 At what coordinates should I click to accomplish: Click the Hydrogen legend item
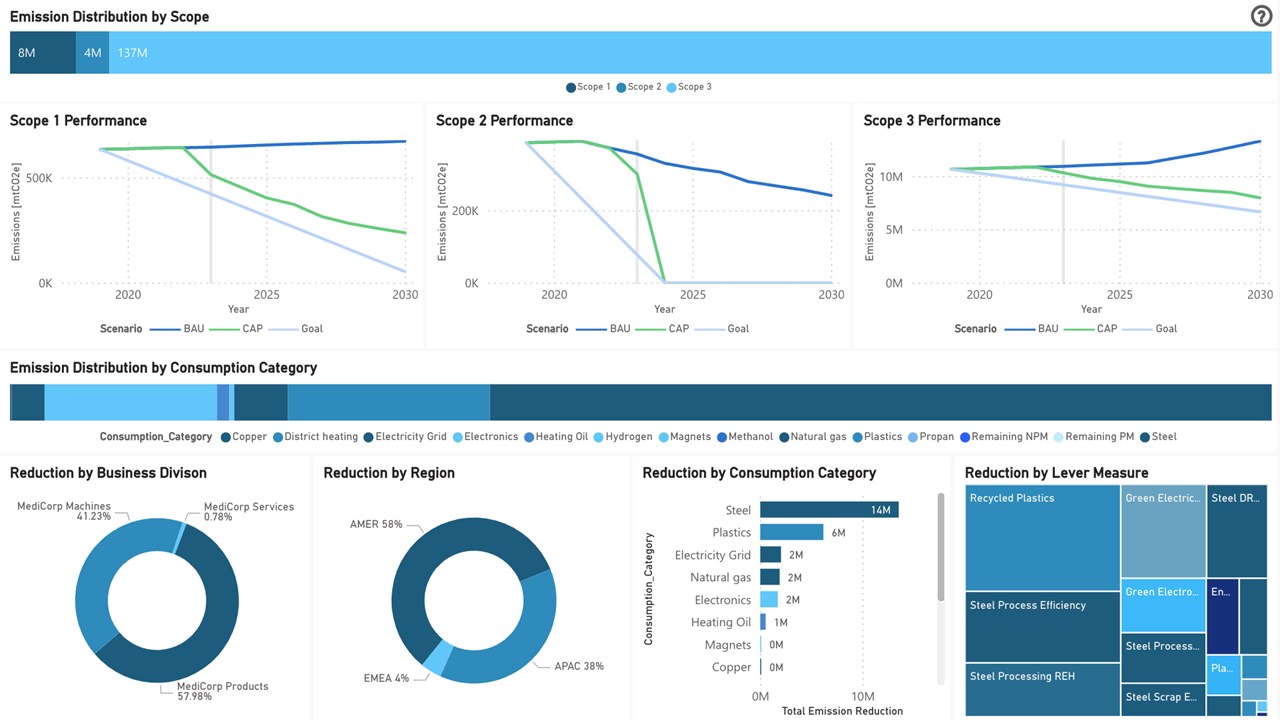coord(623,437)
